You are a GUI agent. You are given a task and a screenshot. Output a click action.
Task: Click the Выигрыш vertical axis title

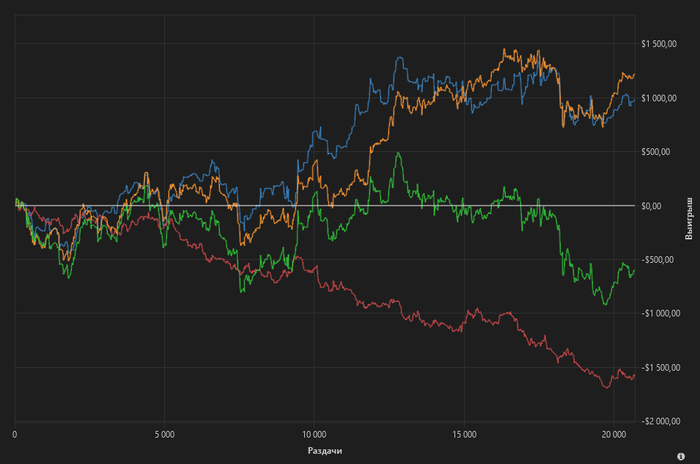point(689,218)
